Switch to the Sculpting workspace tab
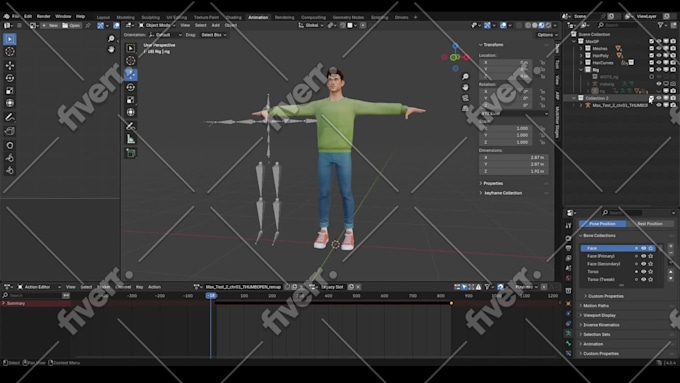The width and height of the screenshot is (680, 383). tap(150, 17)
